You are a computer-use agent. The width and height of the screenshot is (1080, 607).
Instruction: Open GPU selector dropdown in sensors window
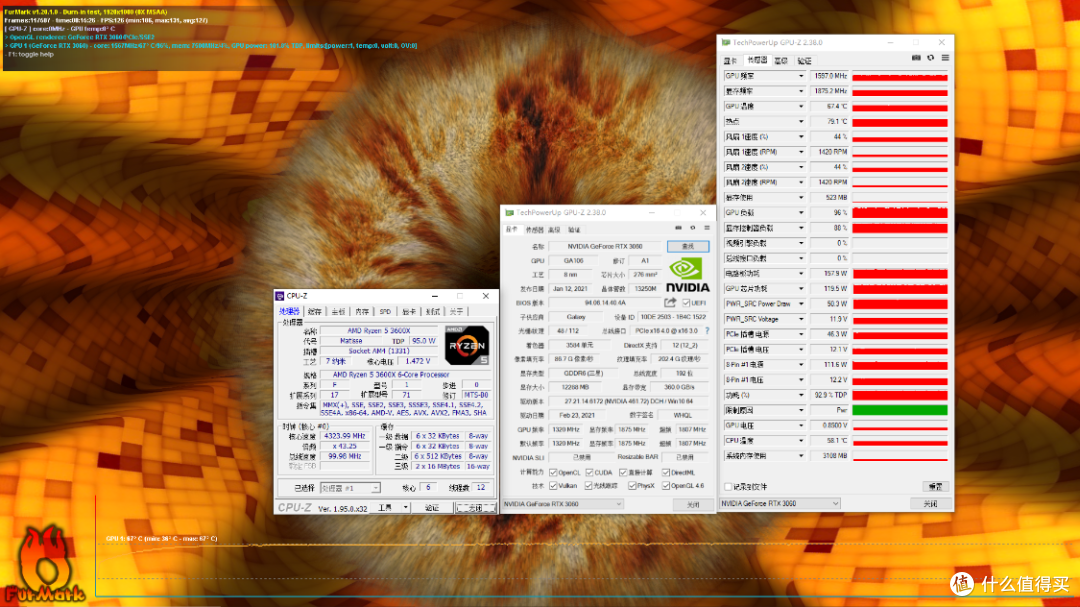[780, 504]
